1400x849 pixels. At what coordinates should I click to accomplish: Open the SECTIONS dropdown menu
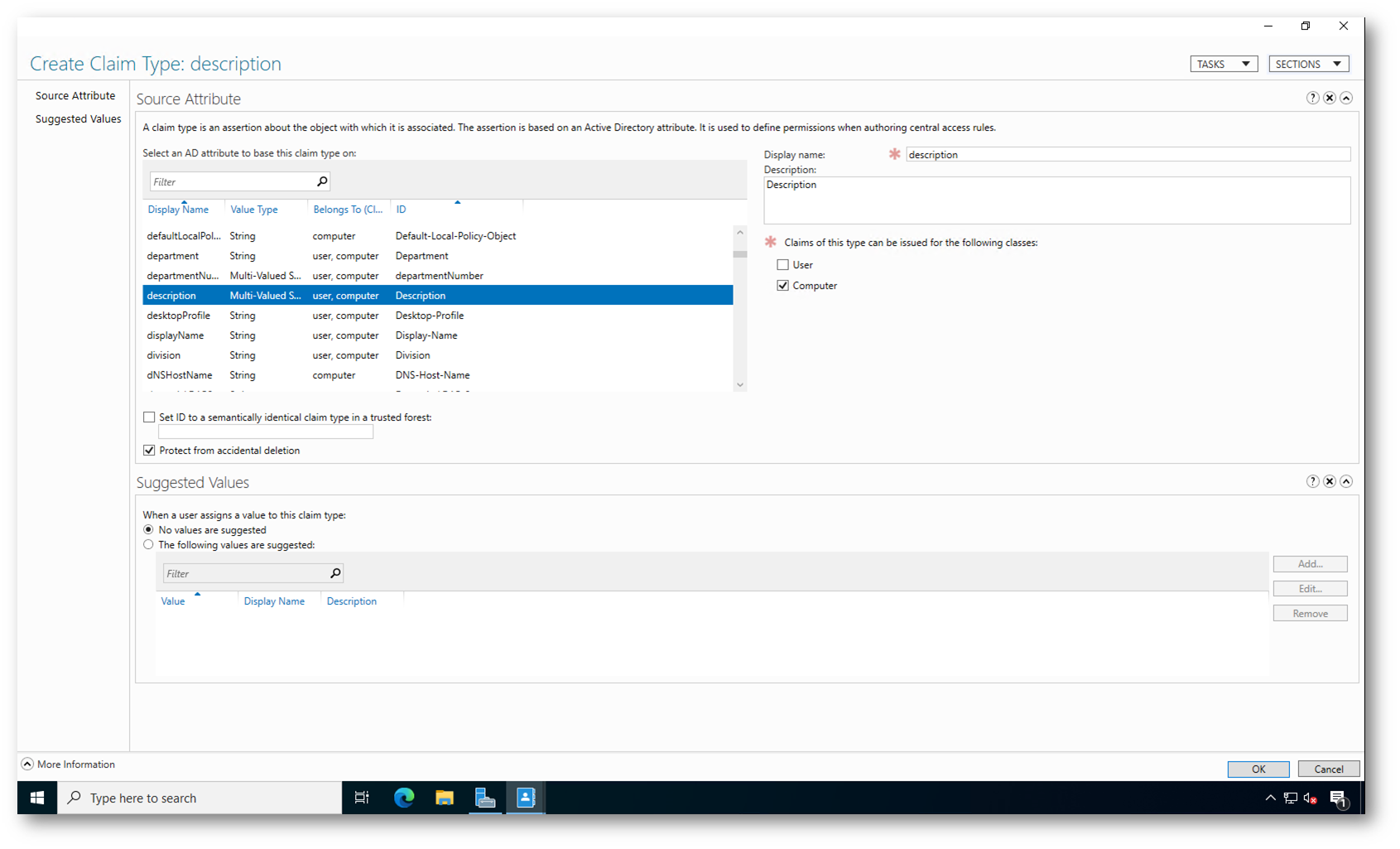(x=1308, y=64)
